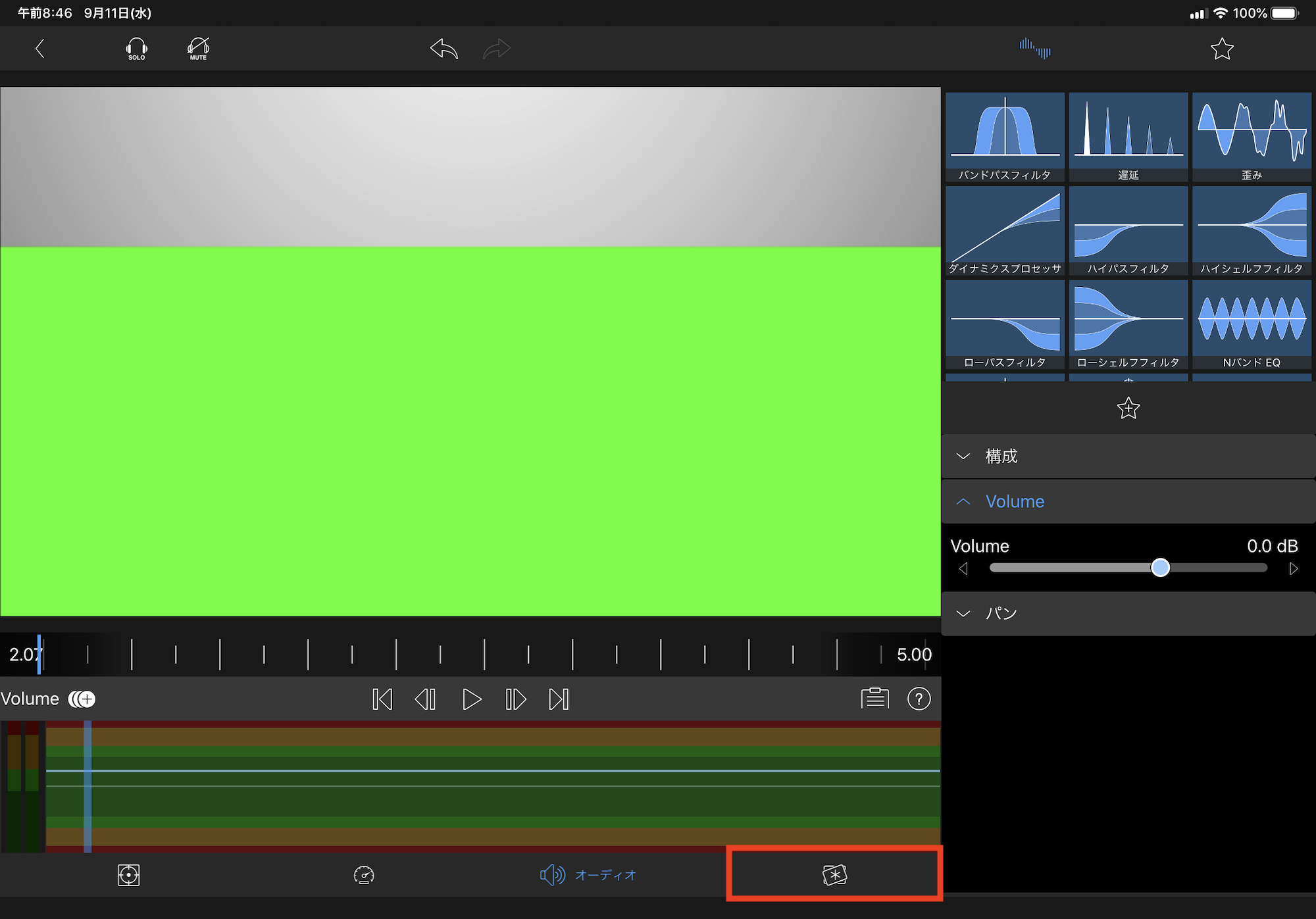Switch to the オーディオ tab
This screenshot has height=919, width=1316.
coord(588,875)
